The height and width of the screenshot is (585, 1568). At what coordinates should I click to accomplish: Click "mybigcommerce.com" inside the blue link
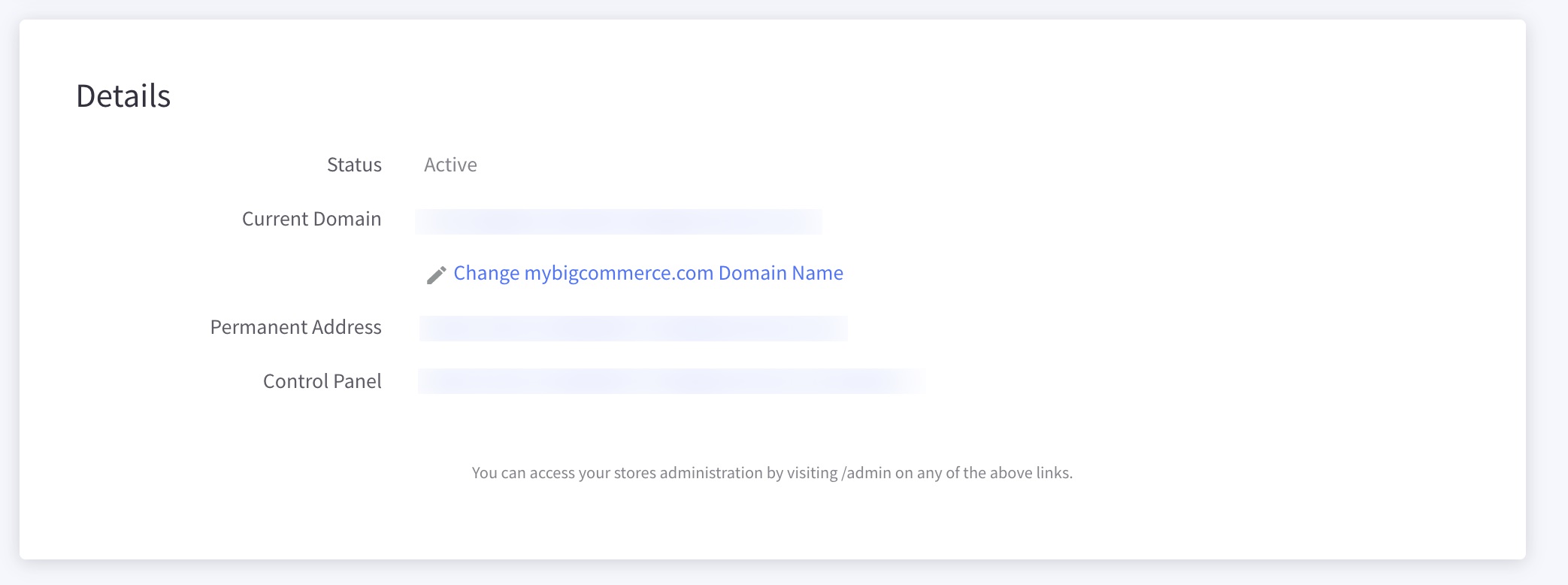pos(619,273)
